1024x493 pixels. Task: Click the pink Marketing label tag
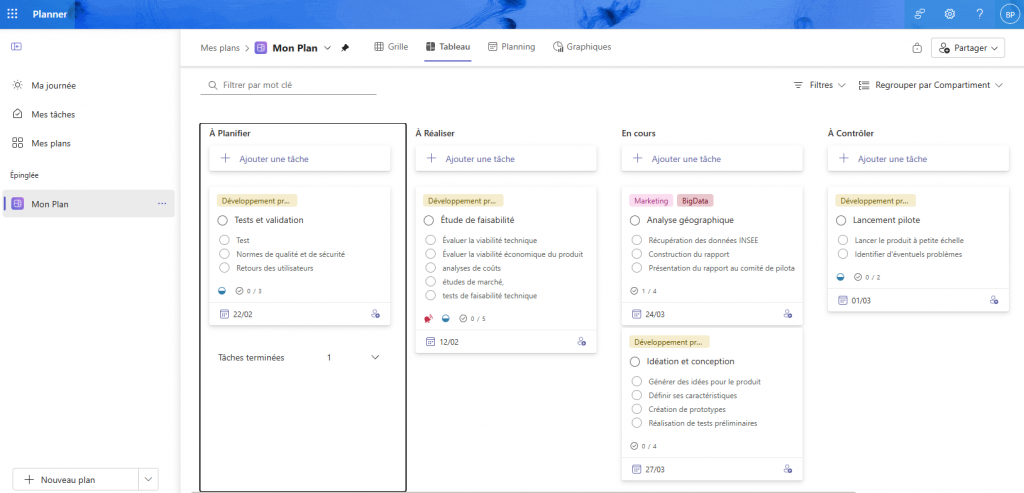(651, 201)
